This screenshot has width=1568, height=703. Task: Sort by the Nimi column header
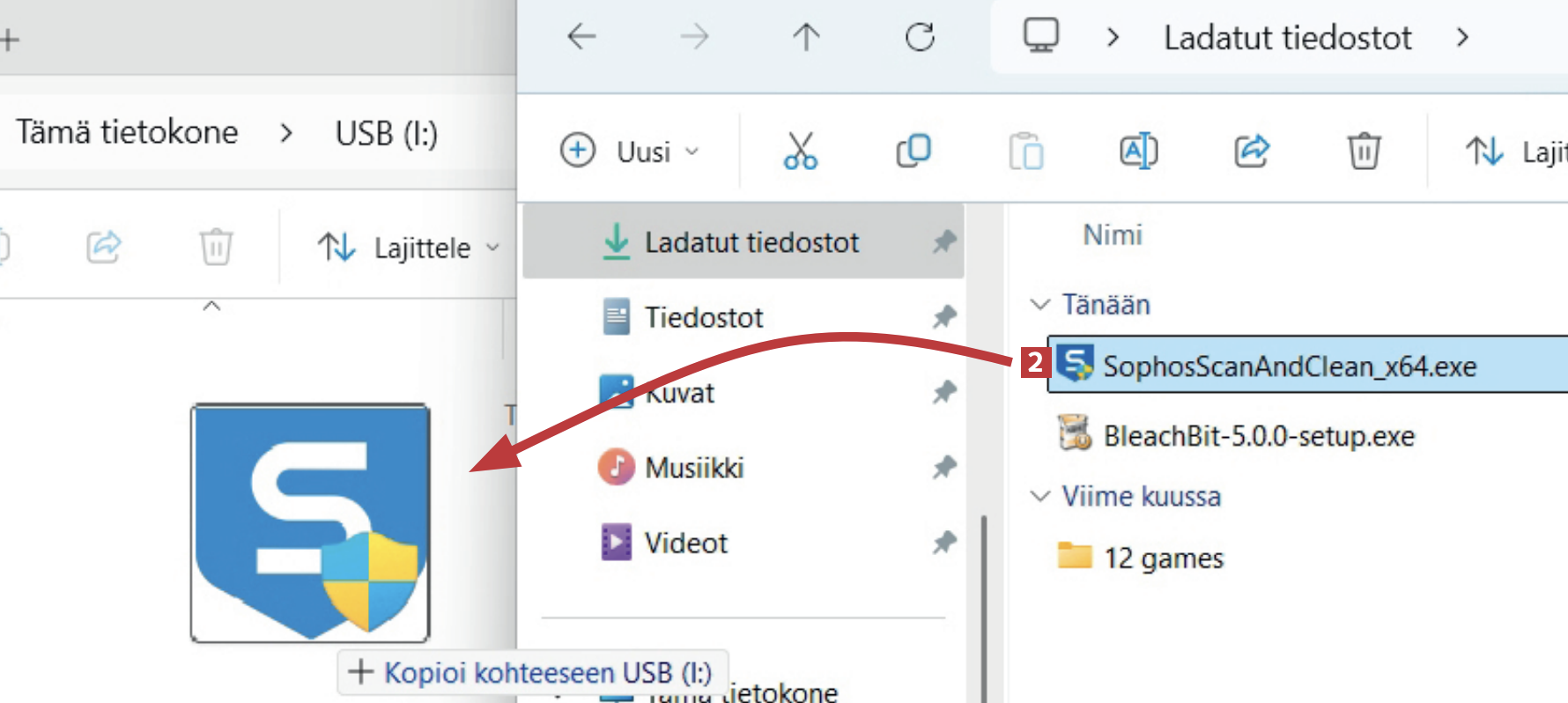pyautogui.click(x=1113, y=235)
